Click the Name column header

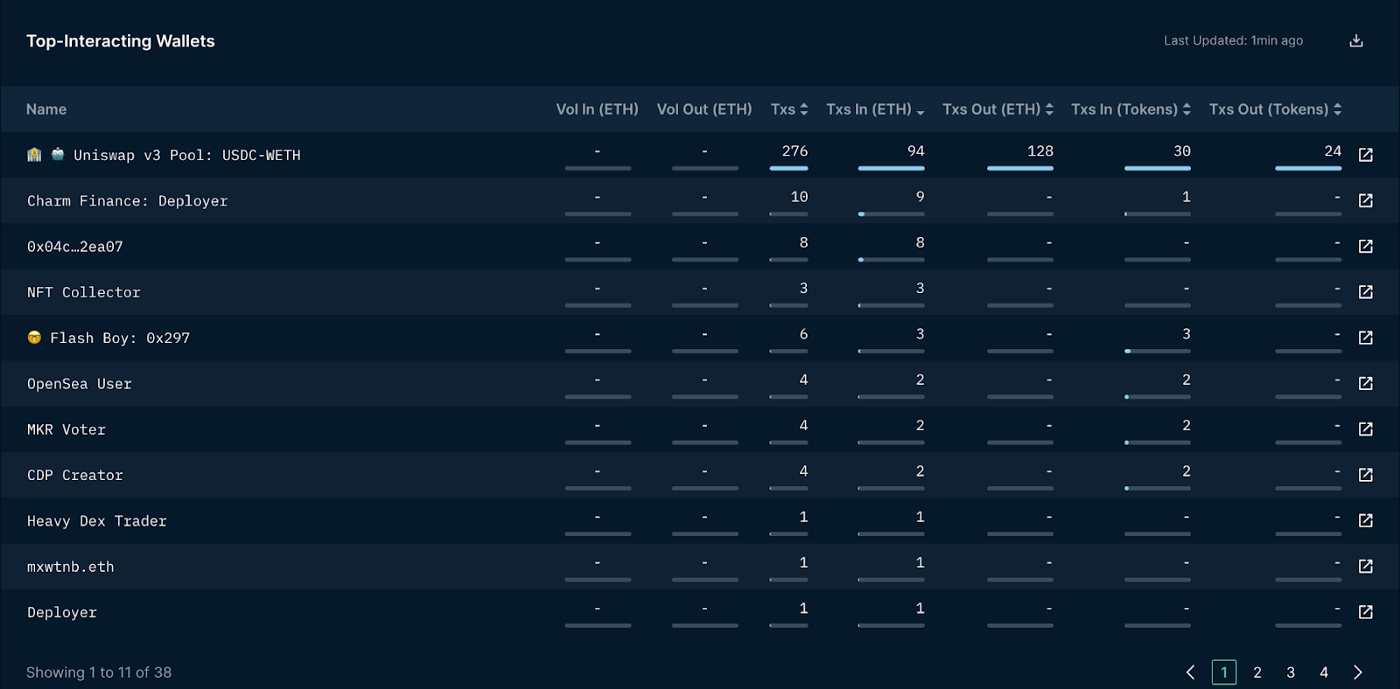pos(46,109)
